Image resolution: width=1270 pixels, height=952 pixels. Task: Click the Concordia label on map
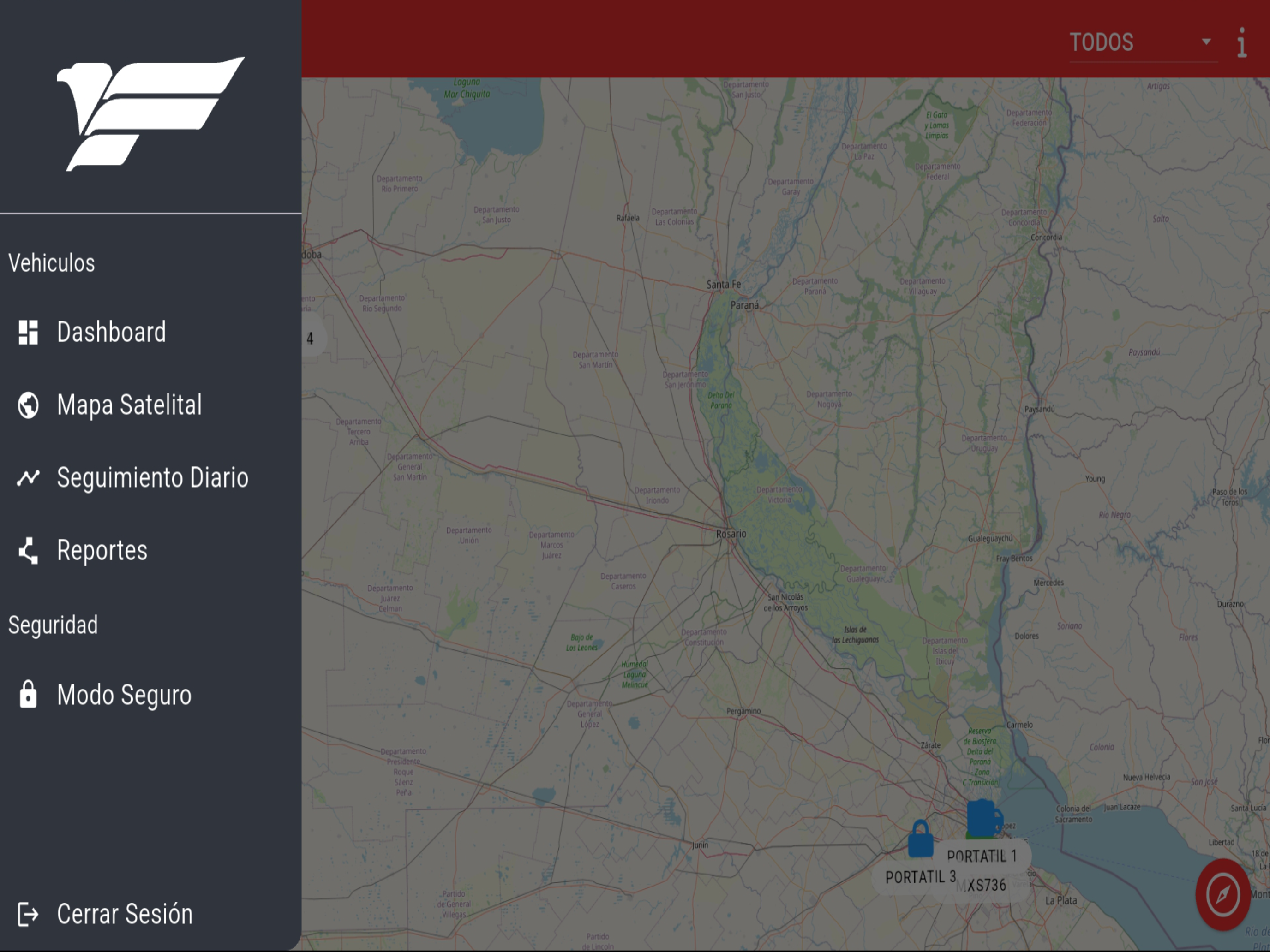click(1046, 237)
